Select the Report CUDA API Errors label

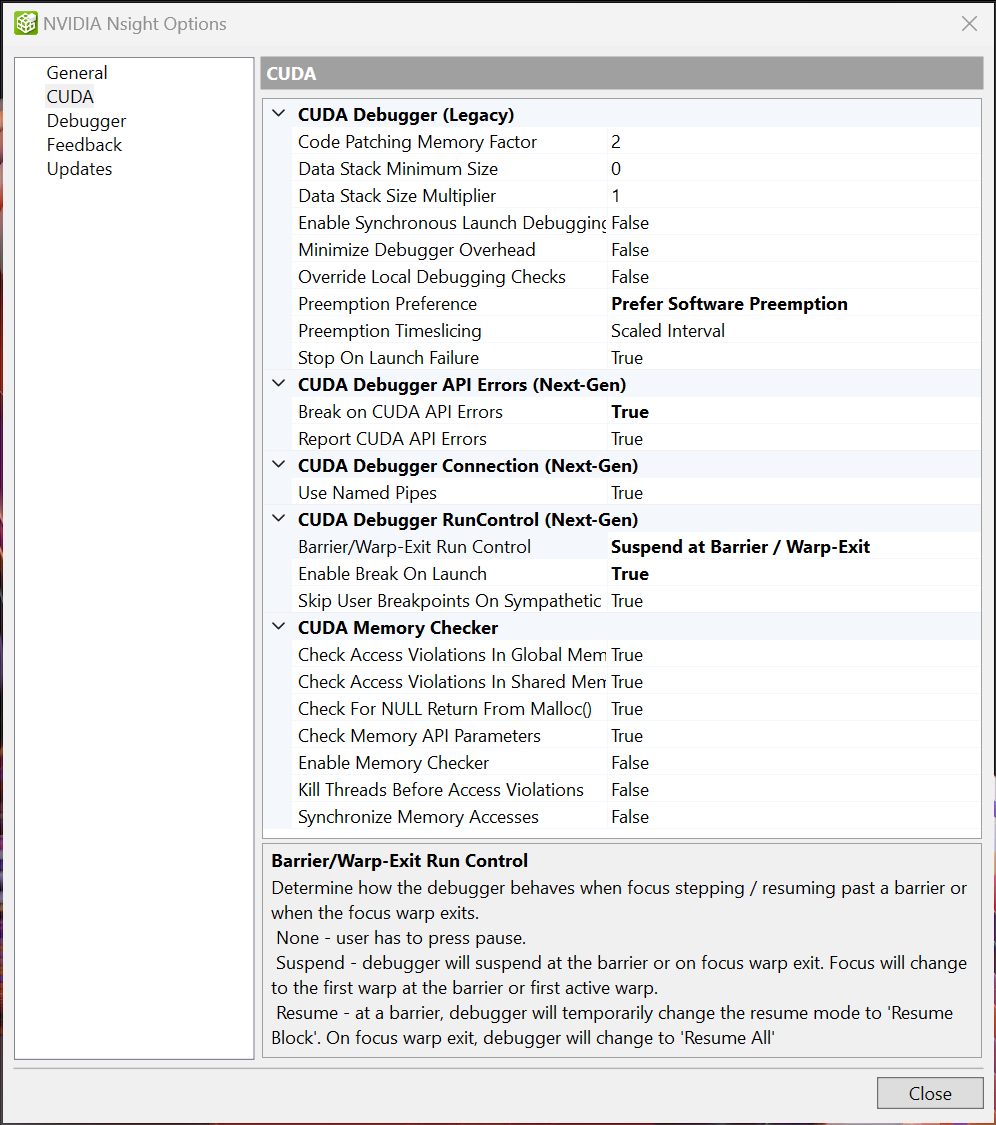pos(392,439)
